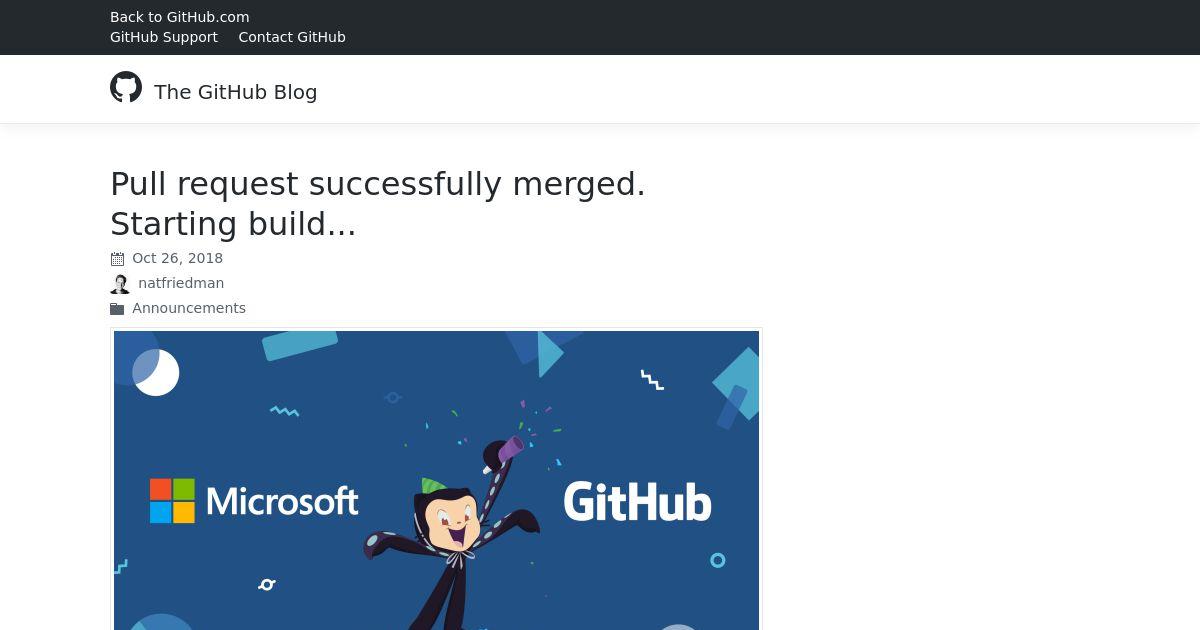This screenshot has width=1200, height=630.
Task: Click the folder icon beside Announcements
Action: coord(117,309)
